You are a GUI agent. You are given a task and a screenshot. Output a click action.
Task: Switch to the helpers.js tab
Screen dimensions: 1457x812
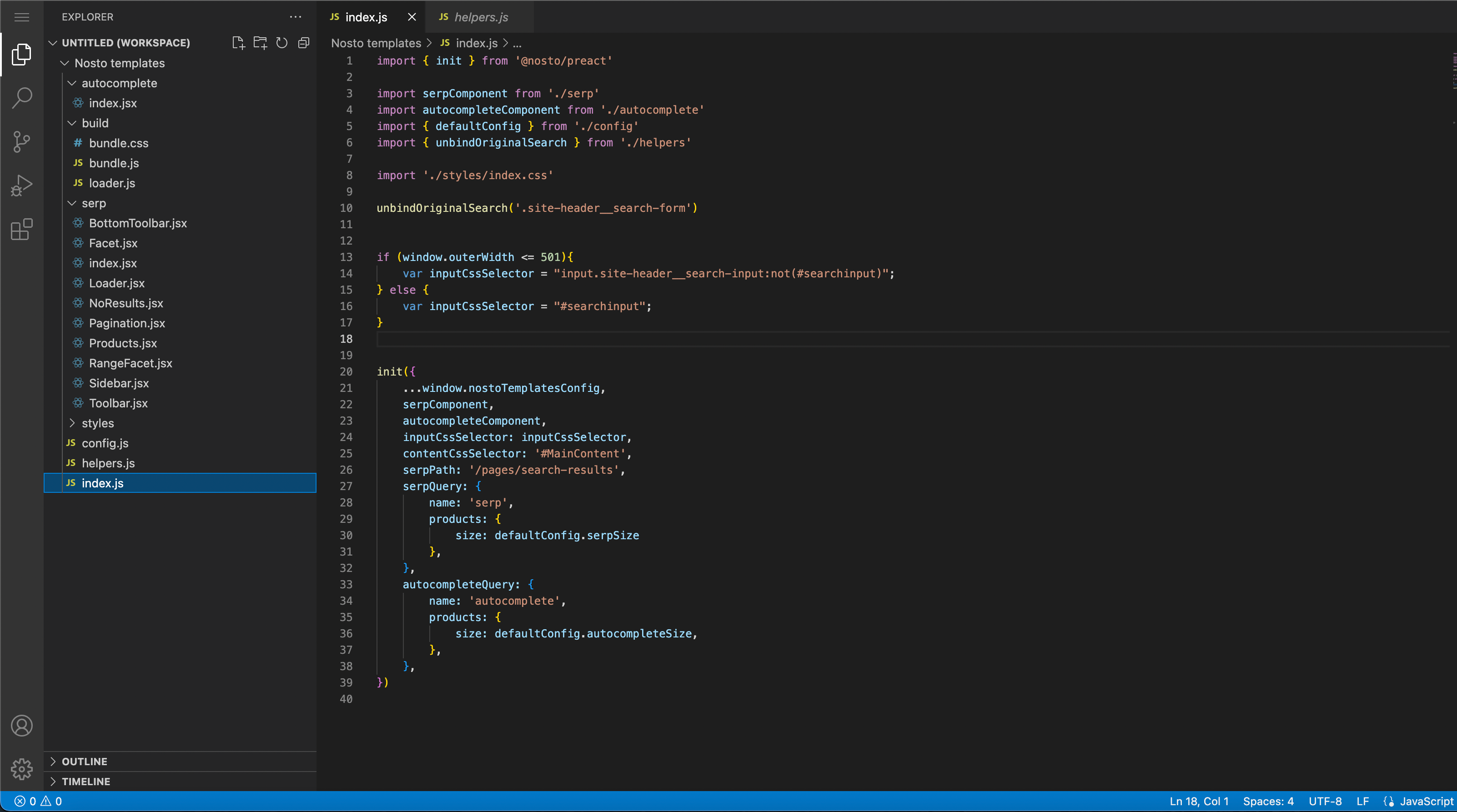(x=480, y=17)
